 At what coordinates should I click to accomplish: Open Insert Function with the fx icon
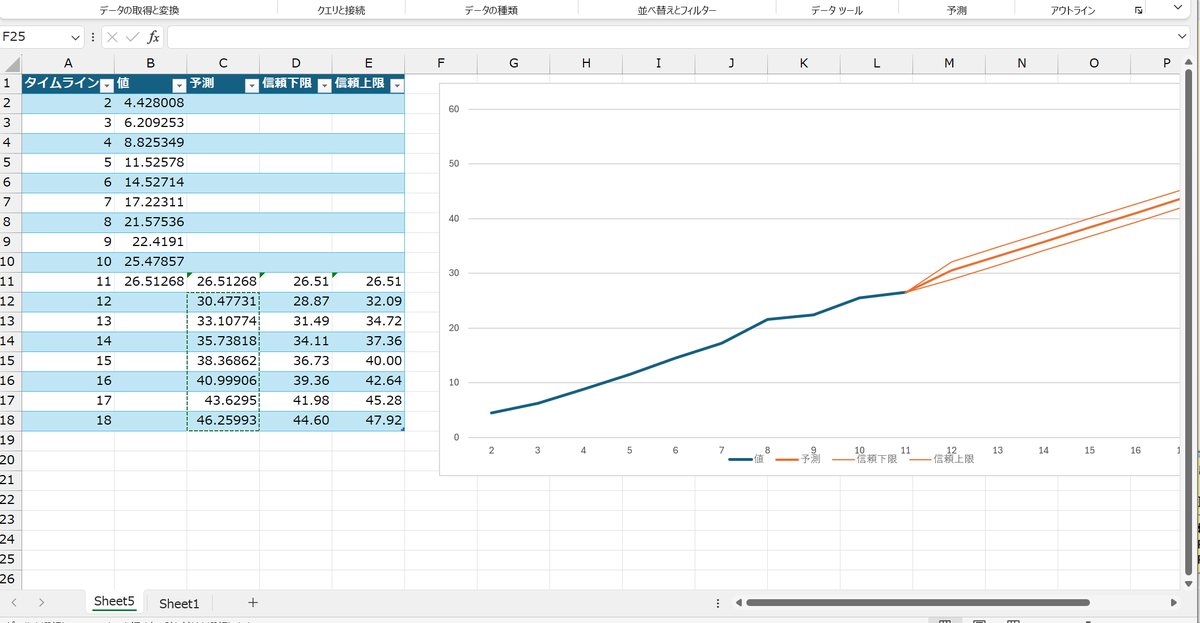pyautogui.click(x=153, y=37)
